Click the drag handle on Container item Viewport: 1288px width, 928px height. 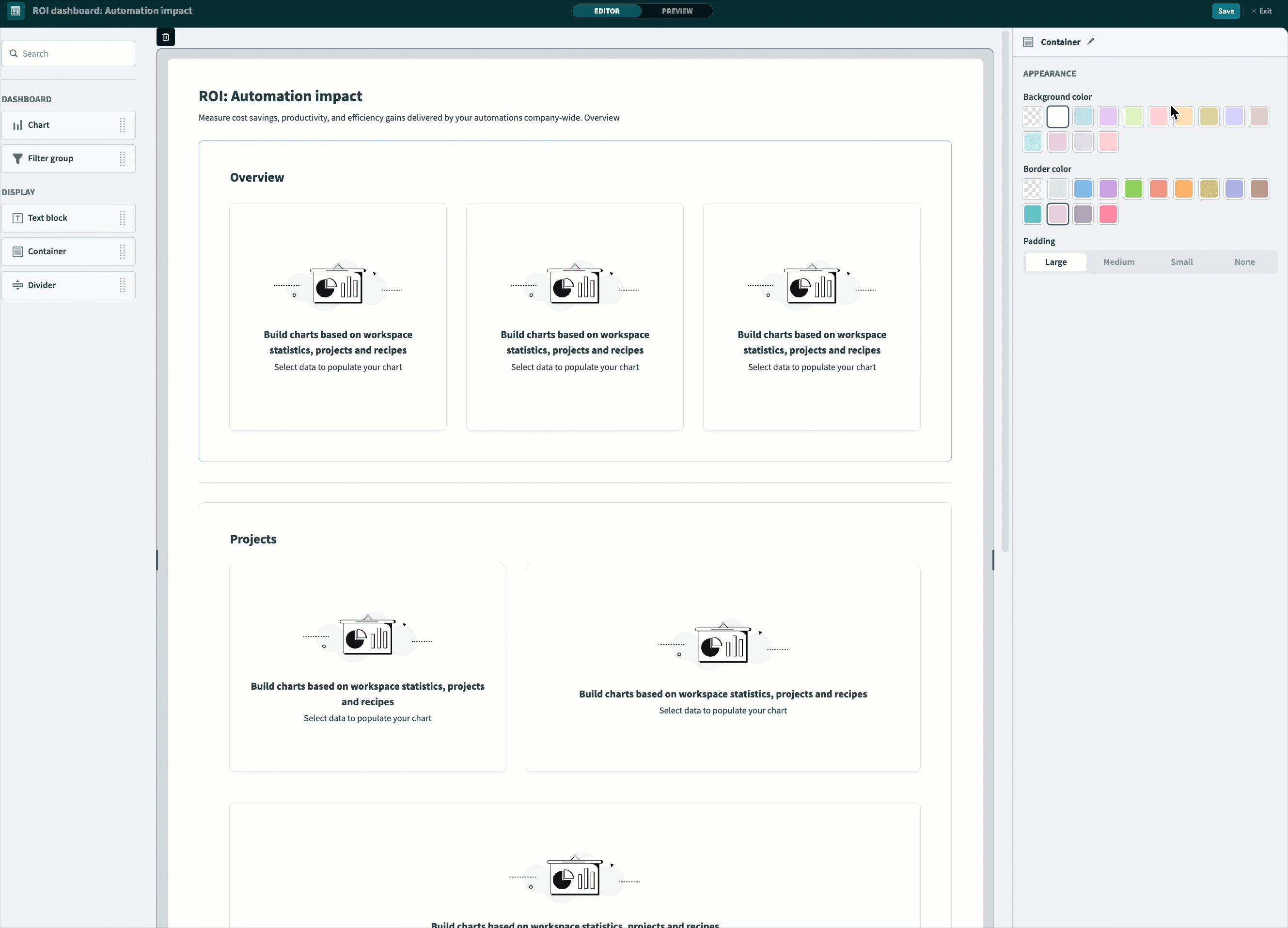coord(122,251)
